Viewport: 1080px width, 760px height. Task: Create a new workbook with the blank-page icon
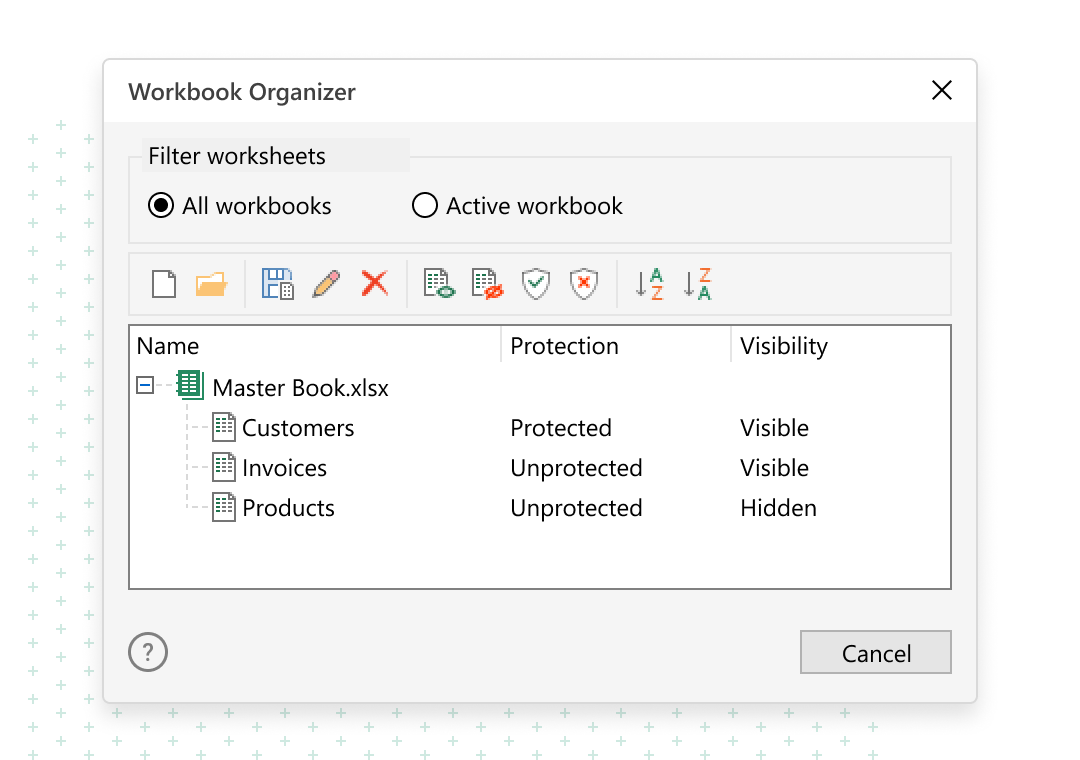pyautogui.click(x=165, y=283)
